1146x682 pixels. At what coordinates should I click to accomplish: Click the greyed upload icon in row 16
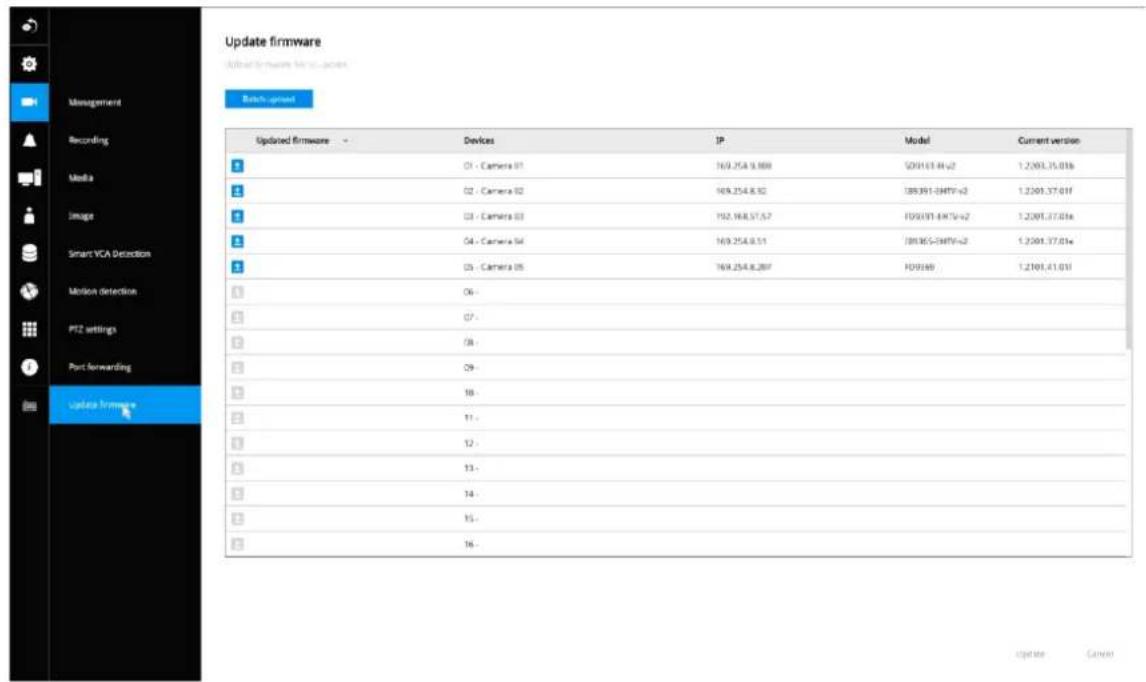pos(238,545)
